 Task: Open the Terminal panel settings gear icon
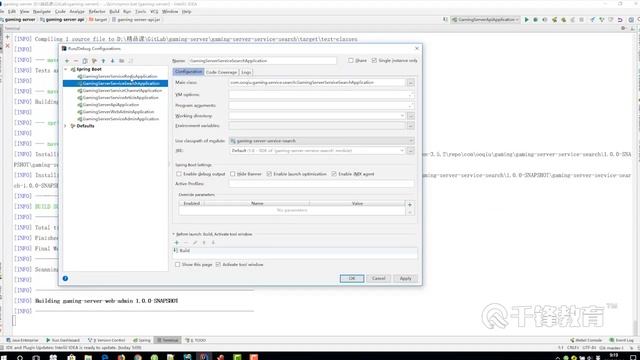pos(623,28)
